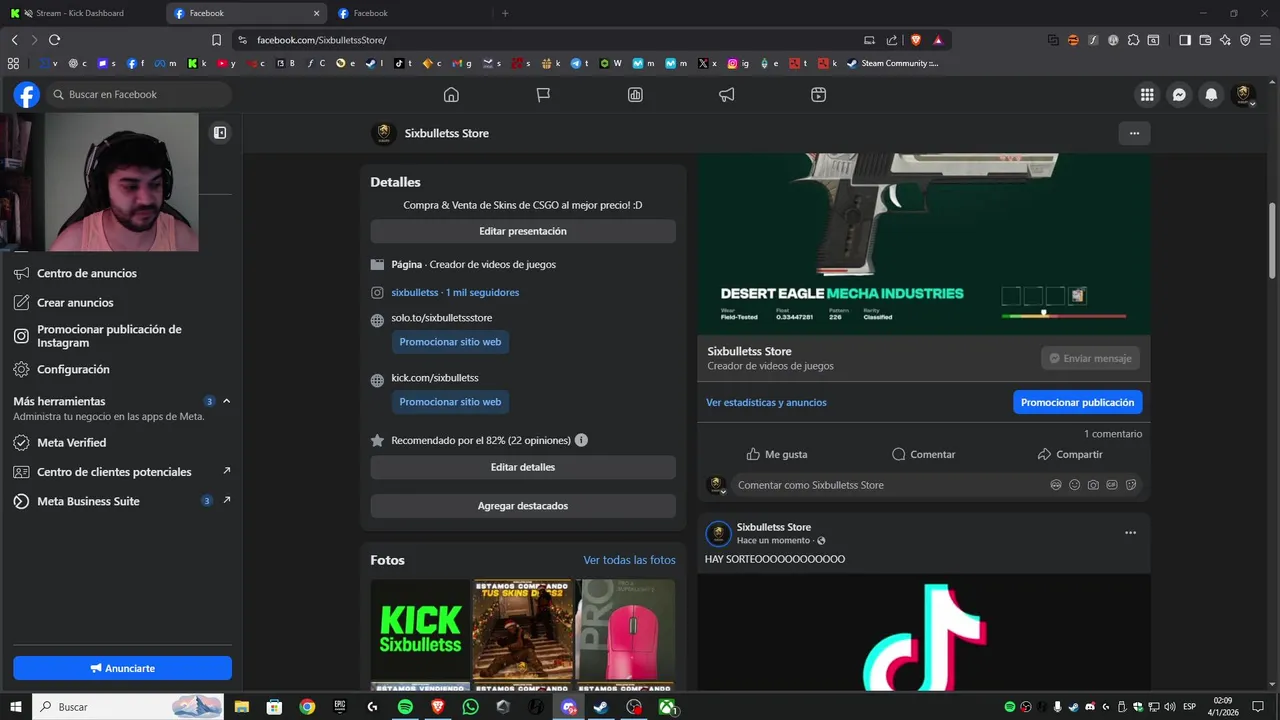Open the system volume icon

[1169, 707]
